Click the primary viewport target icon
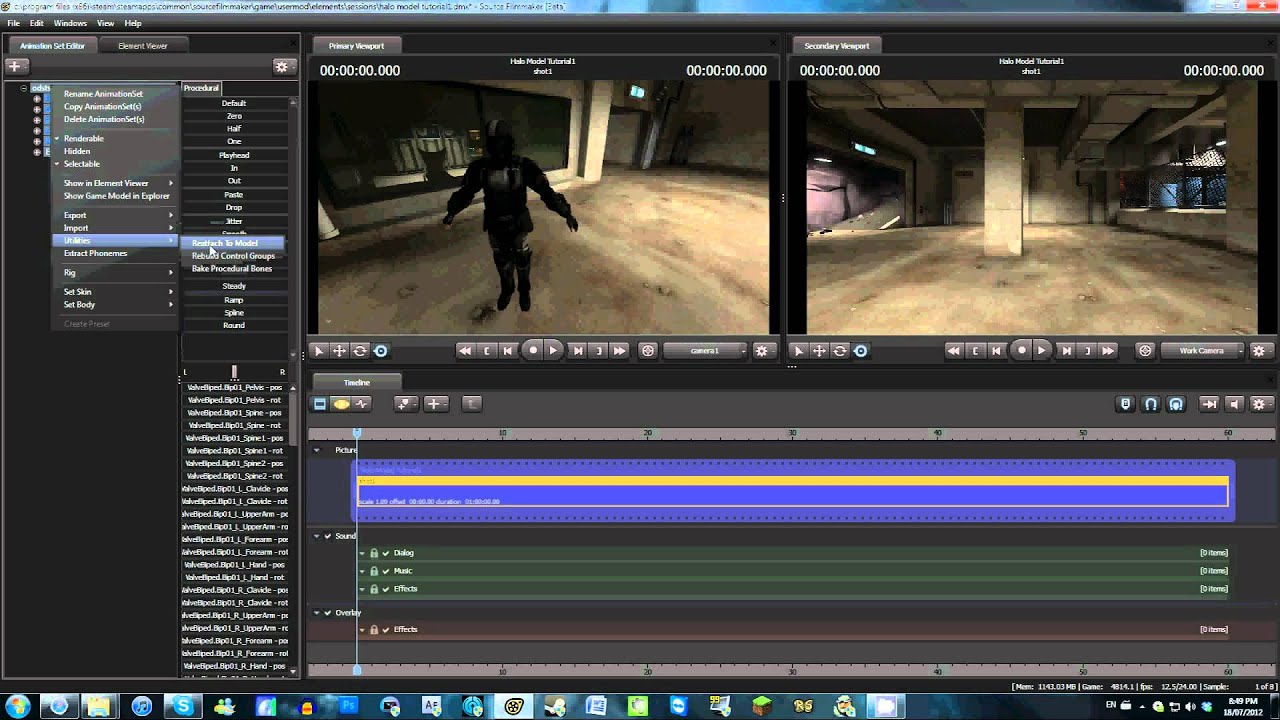Image resolution: width=1280 pixels, height=720 pixels. point(648,351)
